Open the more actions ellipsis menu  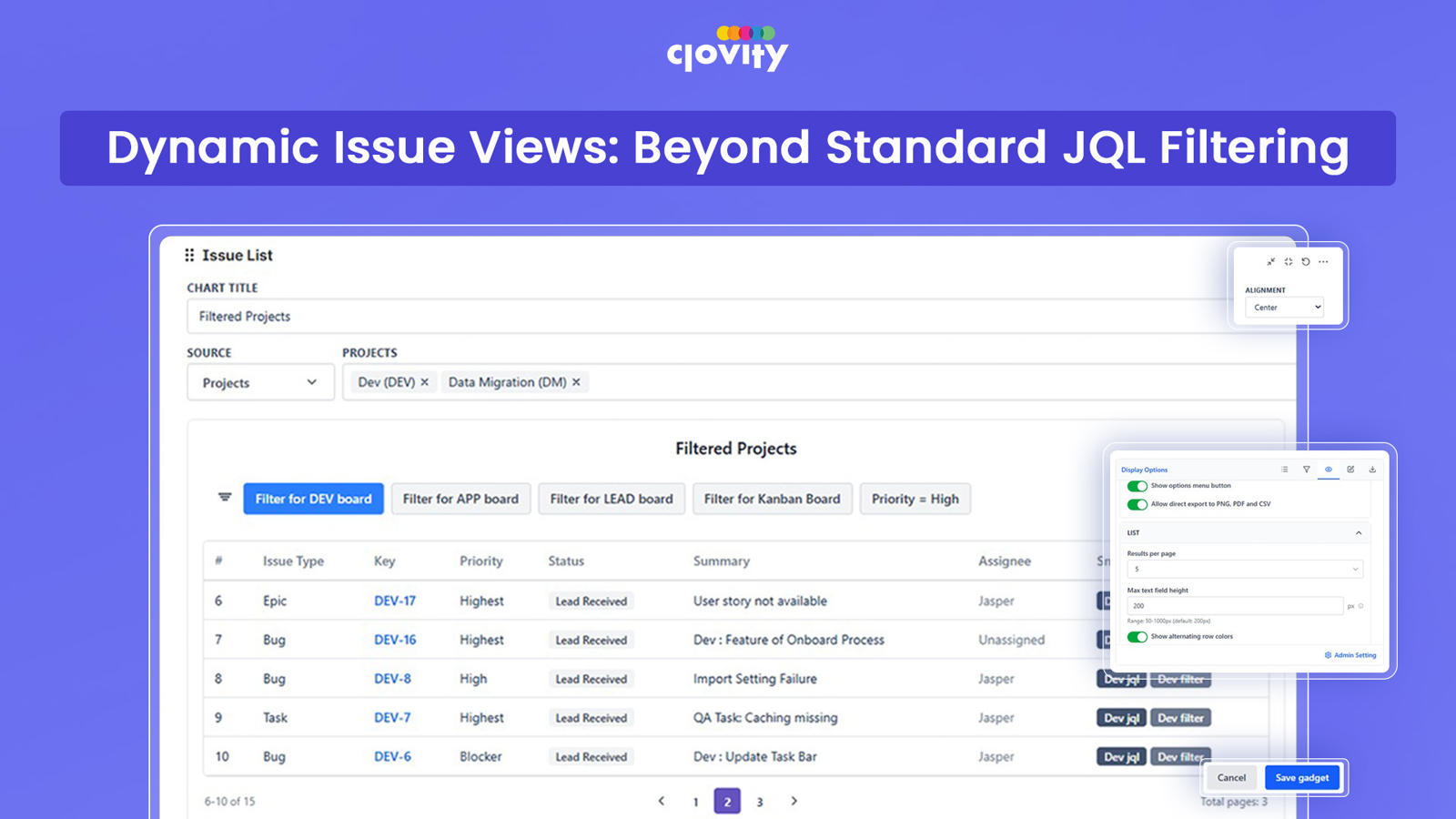click(1323, 262)
